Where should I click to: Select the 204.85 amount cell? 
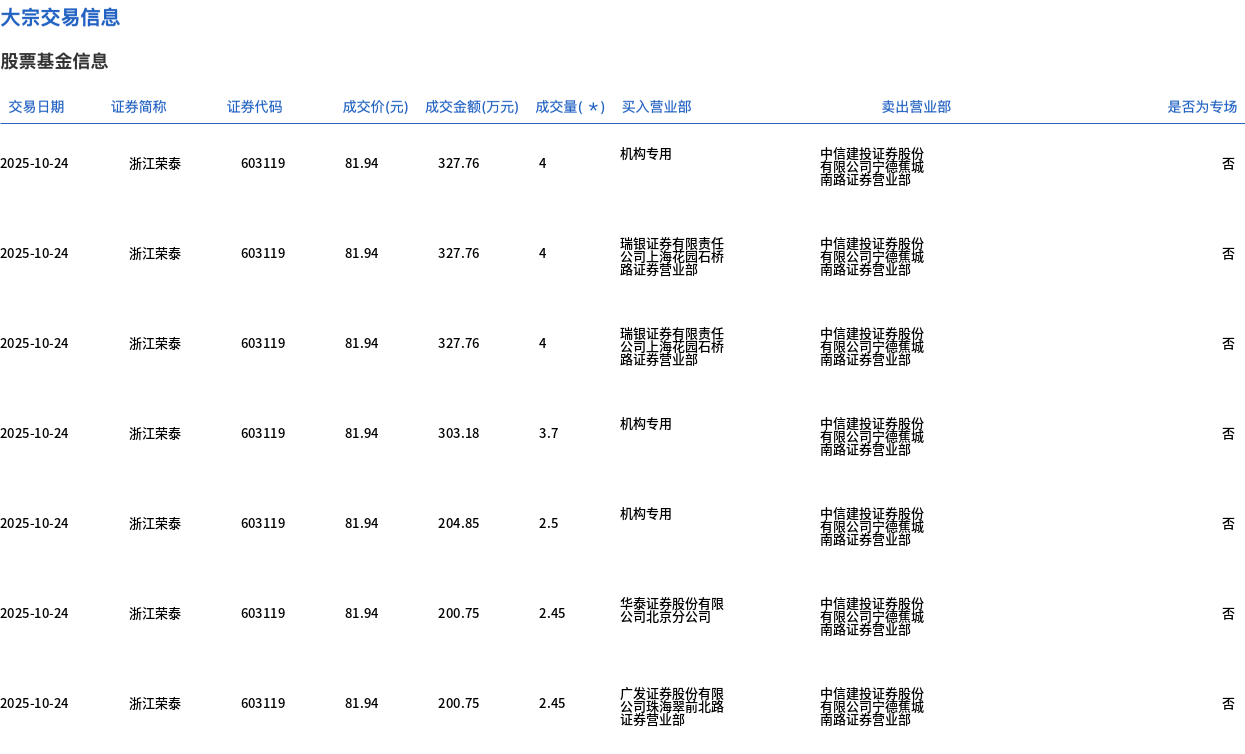(459, 524)
